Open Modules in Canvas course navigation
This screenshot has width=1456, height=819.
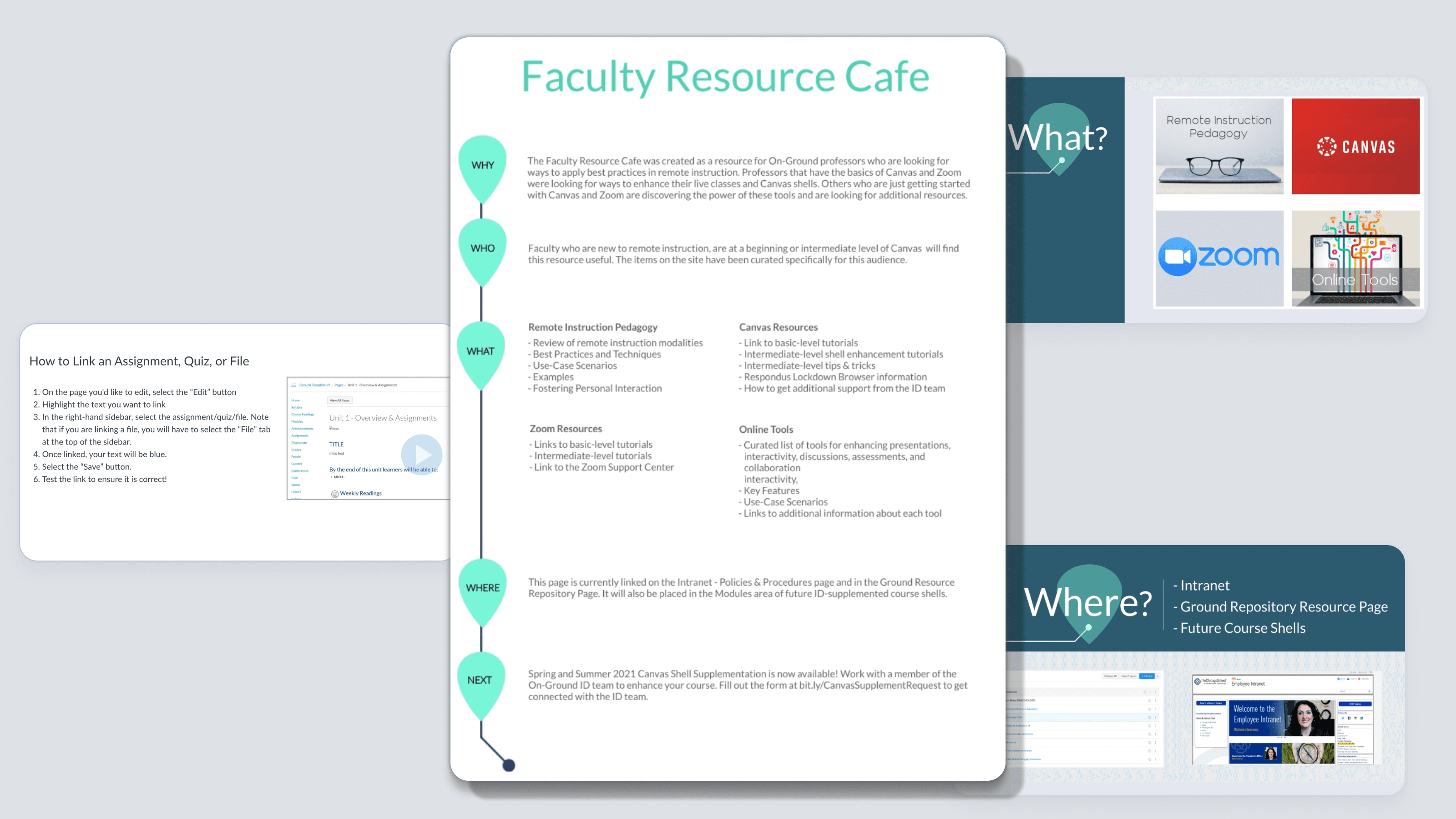297,422
